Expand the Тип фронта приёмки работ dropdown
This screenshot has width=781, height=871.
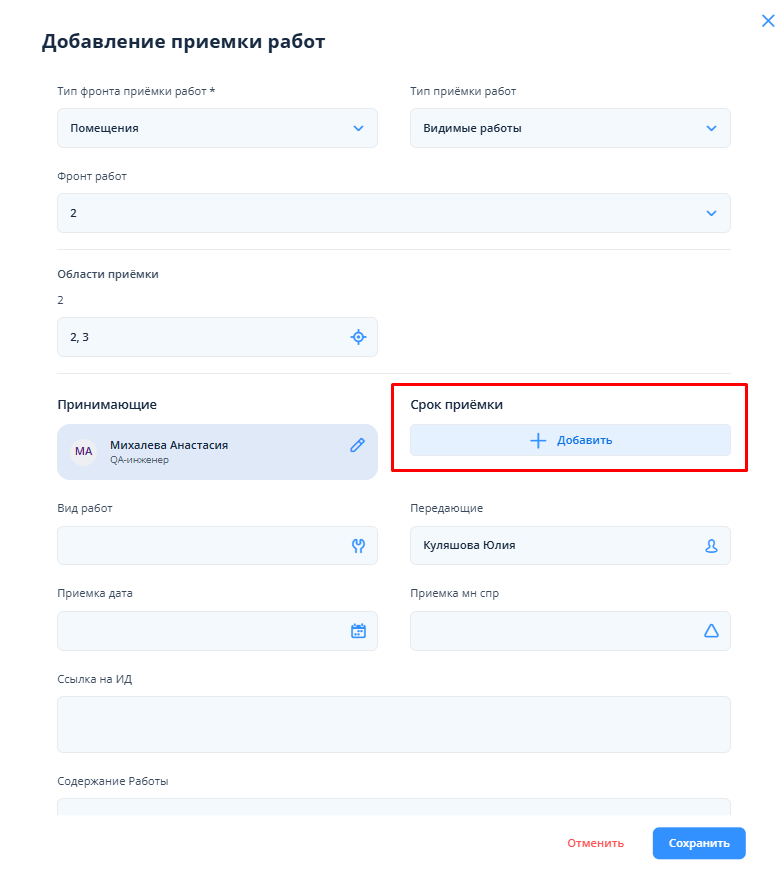click(358, 128)
